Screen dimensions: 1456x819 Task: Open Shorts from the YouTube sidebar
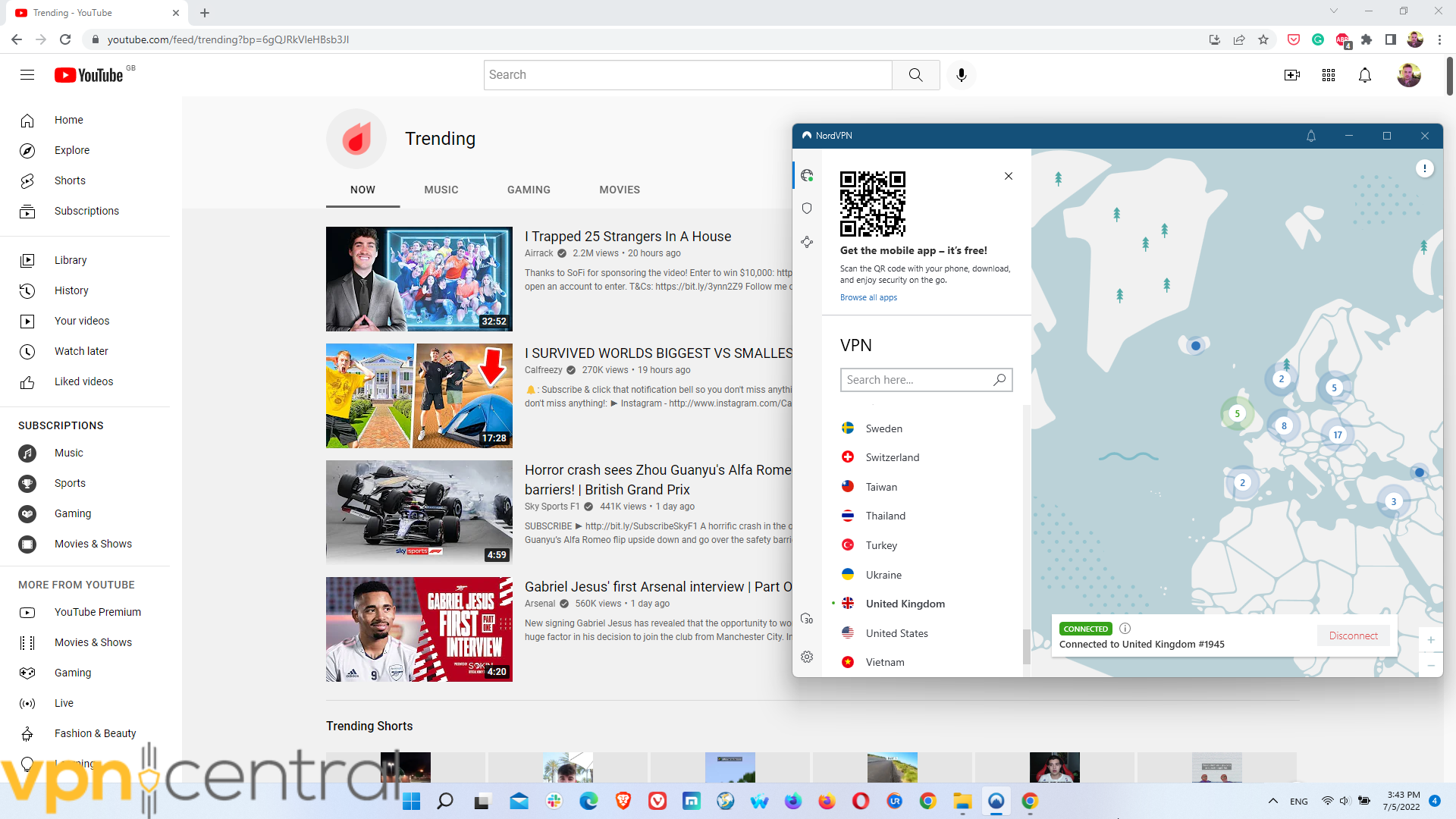[x=70, y=180]
